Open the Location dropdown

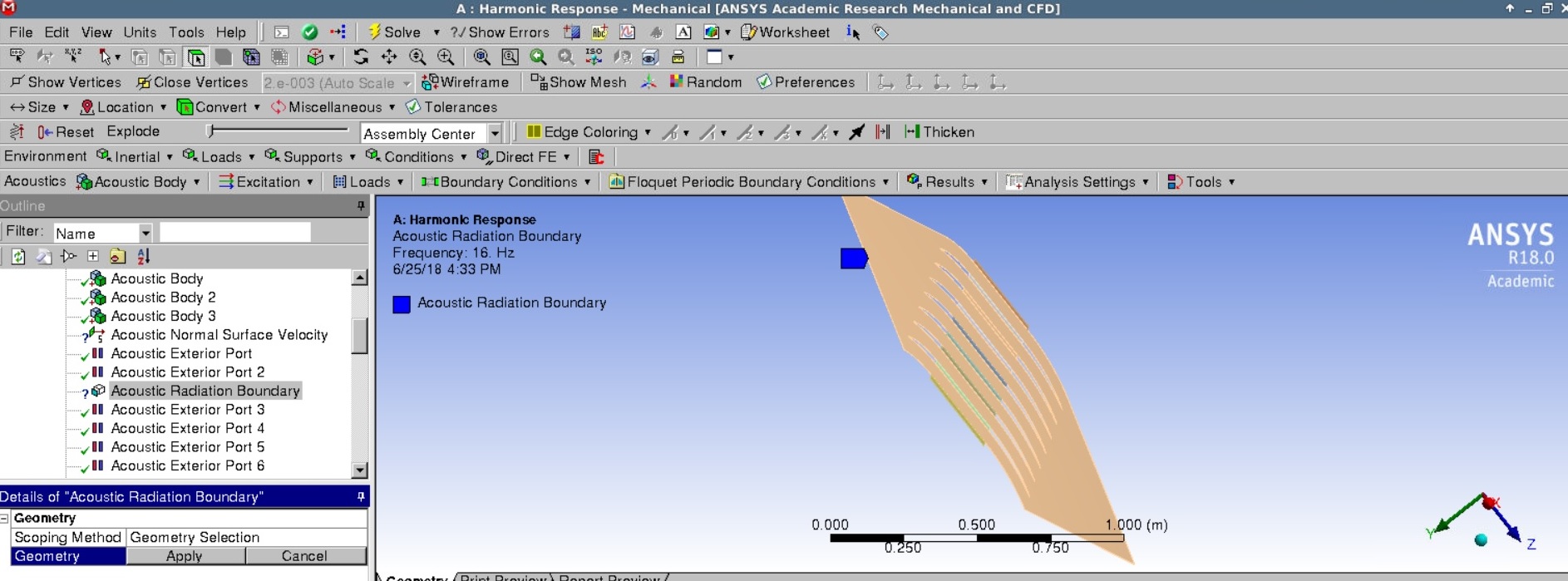tap(123, 107)
